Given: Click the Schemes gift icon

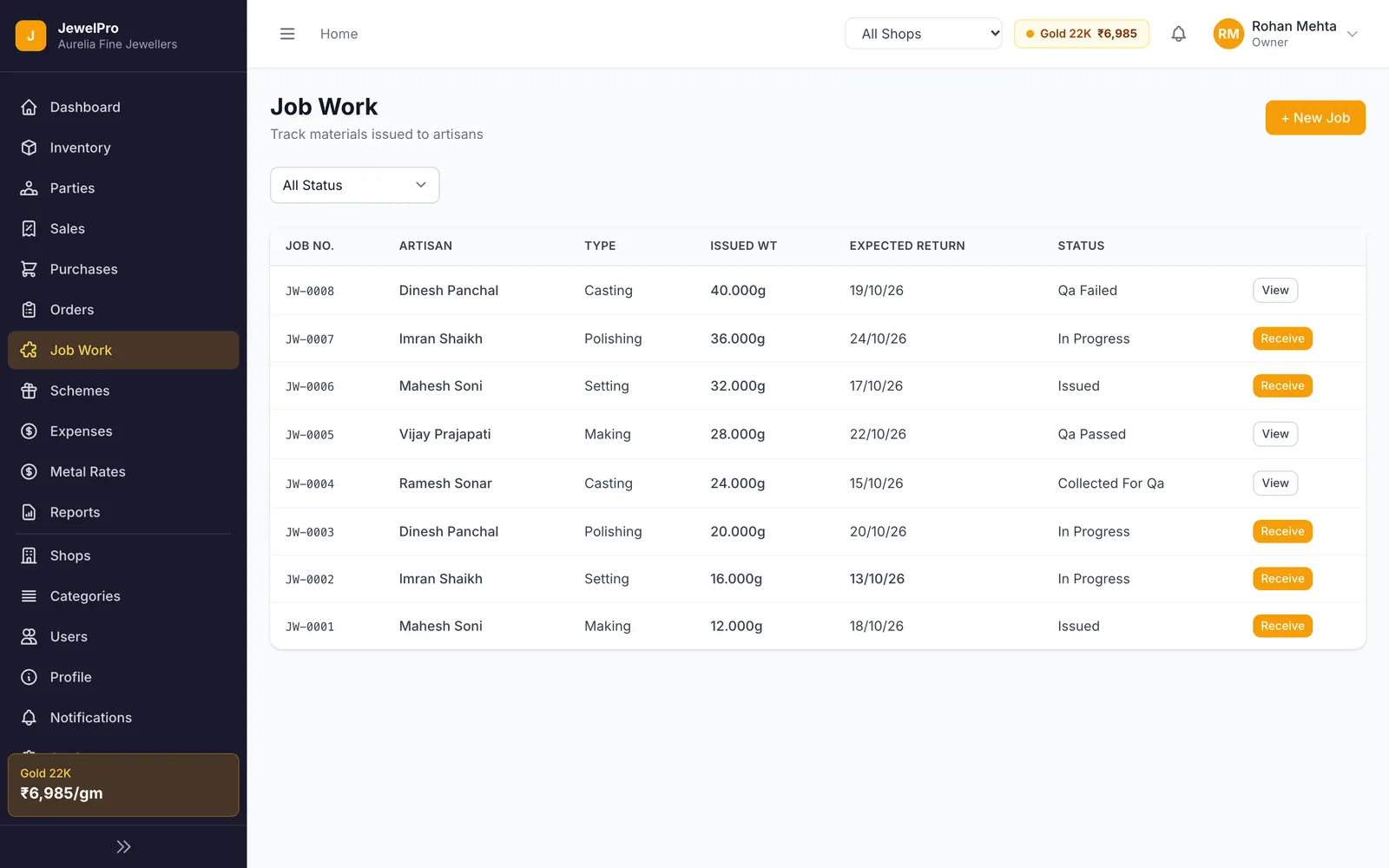Looking at the screenshot, I should point(29,391).
